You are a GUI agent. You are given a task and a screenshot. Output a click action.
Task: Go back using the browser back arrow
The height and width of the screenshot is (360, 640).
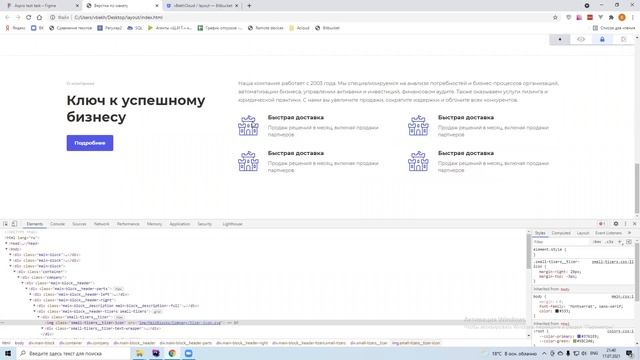pyautogui.click(x=7, y=17)
